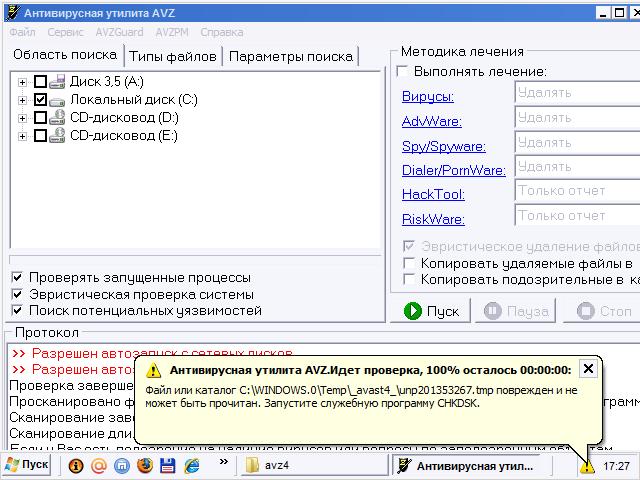Click the Пауза button
The width and height of the screenshot is (640, 480).
tap(516, 311)
